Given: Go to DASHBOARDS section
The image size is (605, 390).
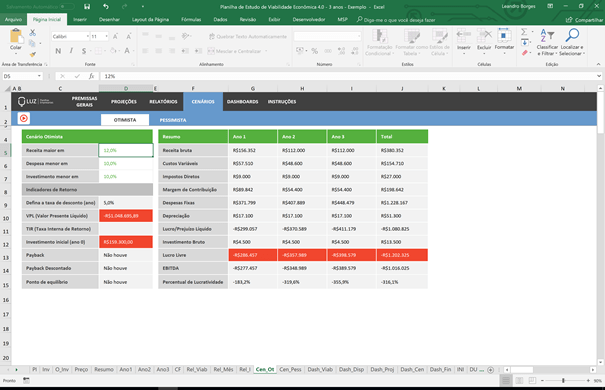Looking at the screenshot, I should tap(242, 102).
